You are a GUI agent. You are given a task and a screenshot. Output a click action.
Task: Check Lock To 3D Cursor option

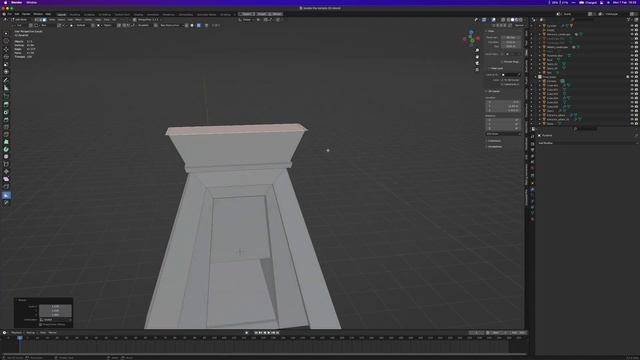pos(503,80)
